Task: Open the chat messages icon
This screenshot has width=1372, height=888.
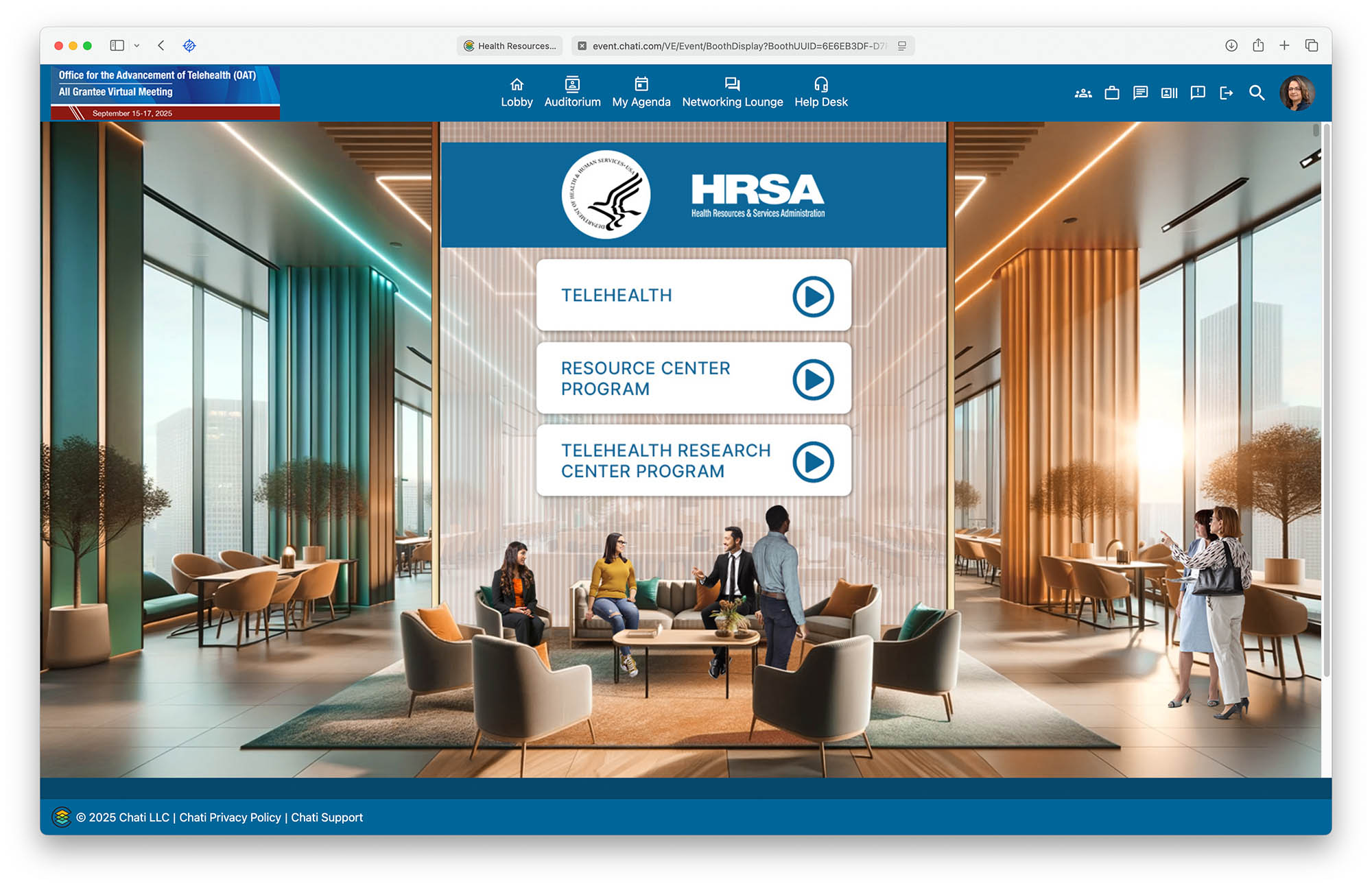Action: tap(1140, 93)
